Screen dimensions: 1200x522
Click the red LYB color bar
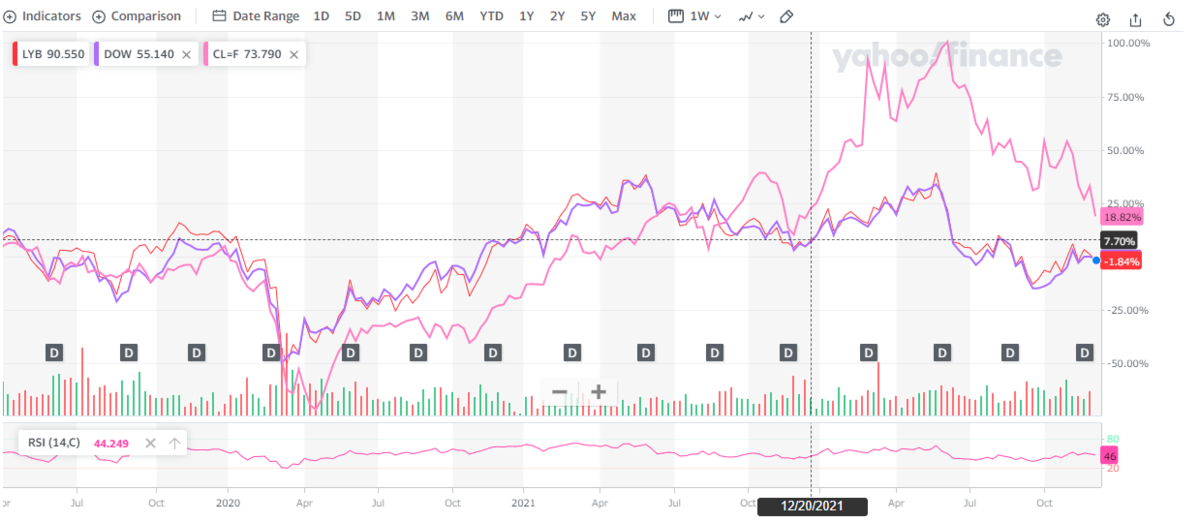(x=14, y=55)
